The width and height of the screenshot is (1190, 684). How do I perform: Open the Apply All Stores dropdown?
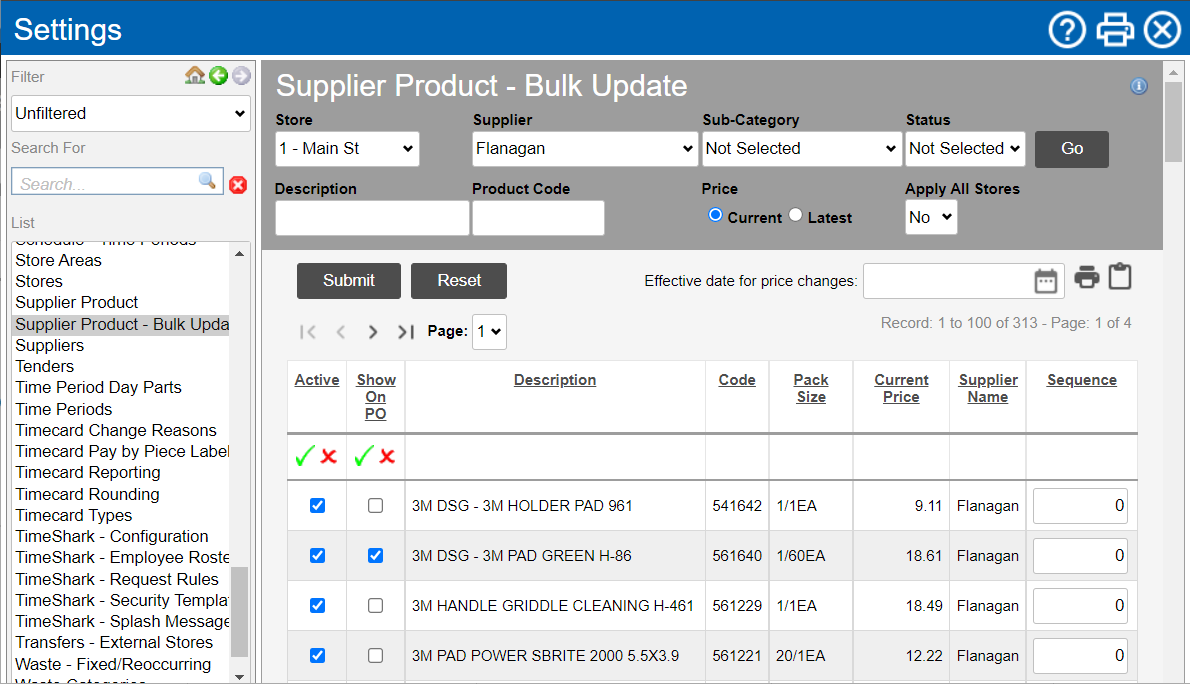(x=931, y=217)
